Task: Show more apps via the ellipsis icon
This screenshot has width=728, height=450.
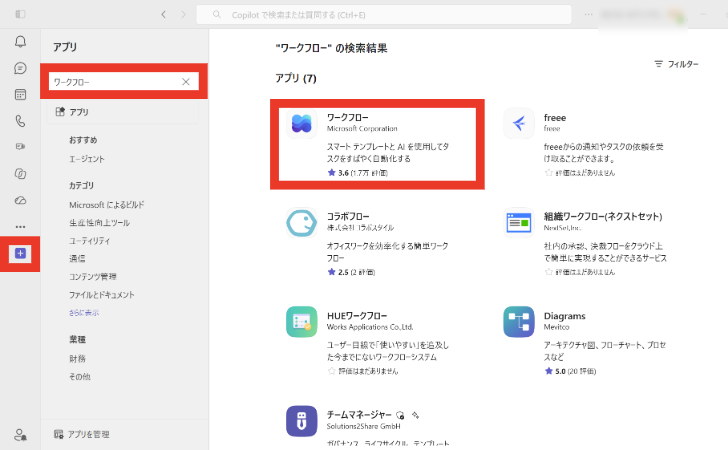Action: [x=20, y=227]
